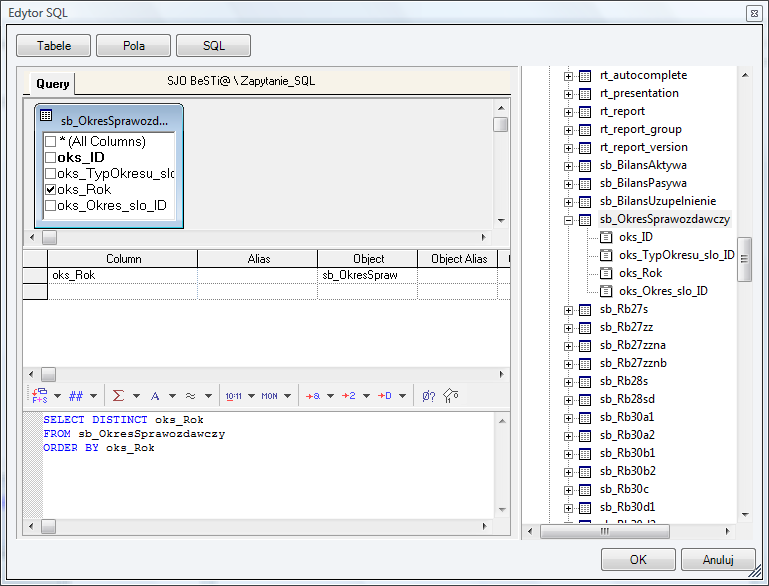
Task: Click table icon next to rt_autocomplete
Action: coord(585,76)
